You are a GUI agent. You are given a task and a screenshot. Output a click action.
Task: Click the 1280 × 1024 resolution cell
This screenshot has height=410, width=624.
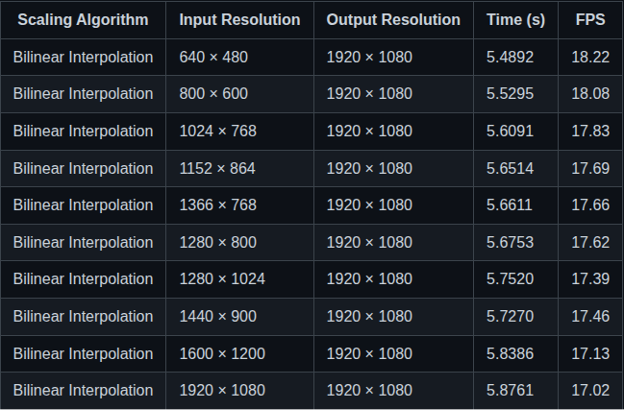pos(222,279)
